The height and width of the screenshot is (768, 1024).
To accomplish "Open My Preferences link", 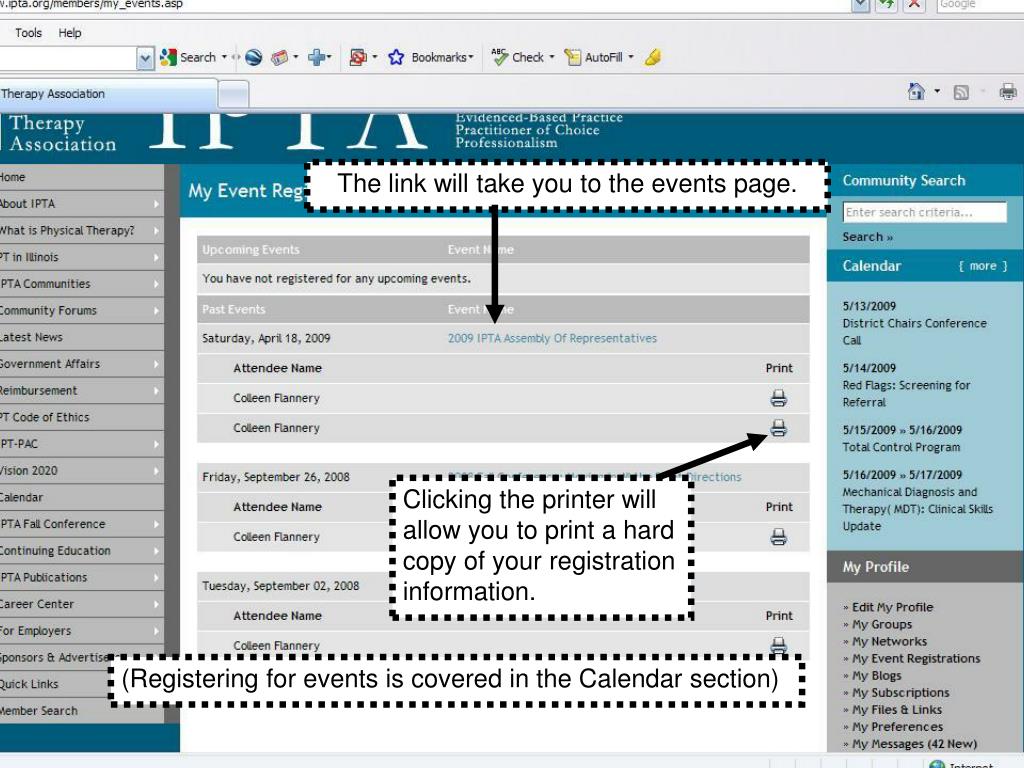I will pyautogui.click(x=897, y=727).
